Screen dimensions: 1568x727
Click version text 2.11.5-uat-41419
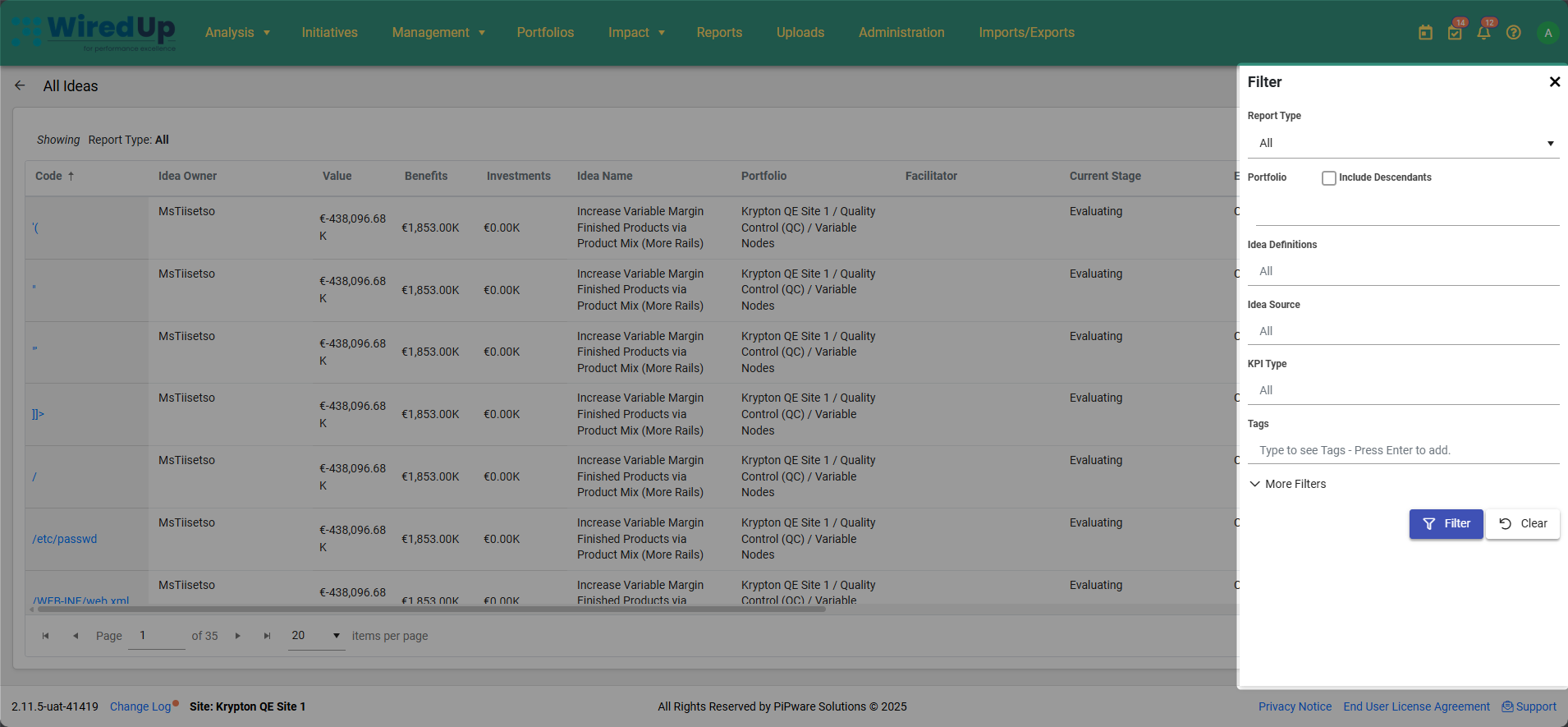(x=55, y=706)
